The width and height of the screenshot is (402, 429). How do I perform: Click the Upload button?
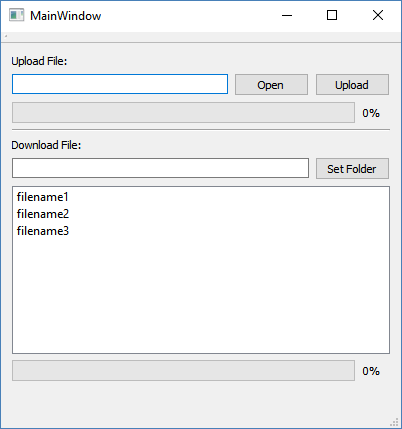(x=352, y=85)
